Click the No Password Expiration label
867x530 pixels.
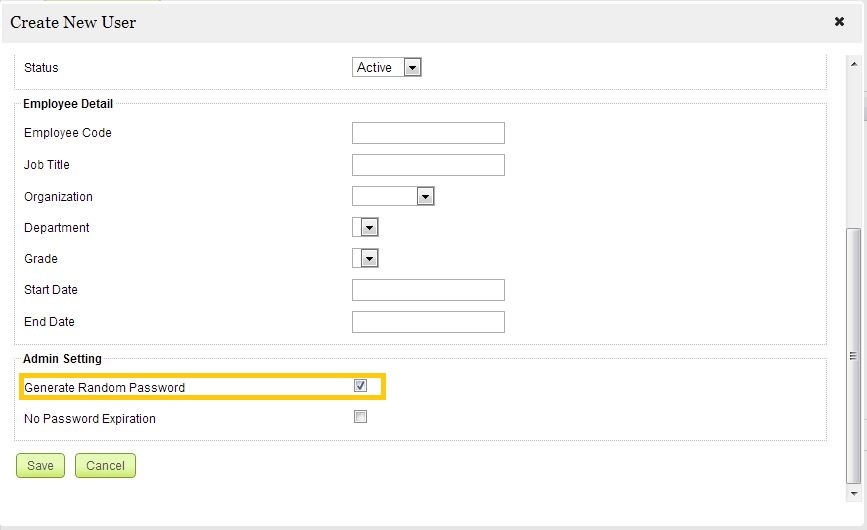(90, 419)
